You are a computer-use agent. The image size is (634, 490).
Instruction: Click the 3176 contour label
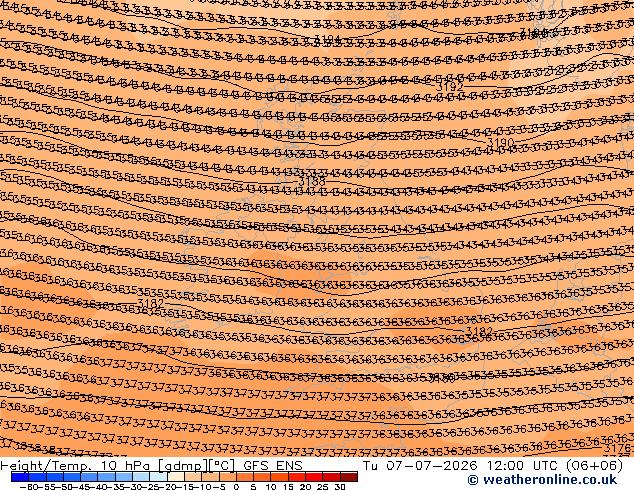pyautogui.click(x=618, y=448)
